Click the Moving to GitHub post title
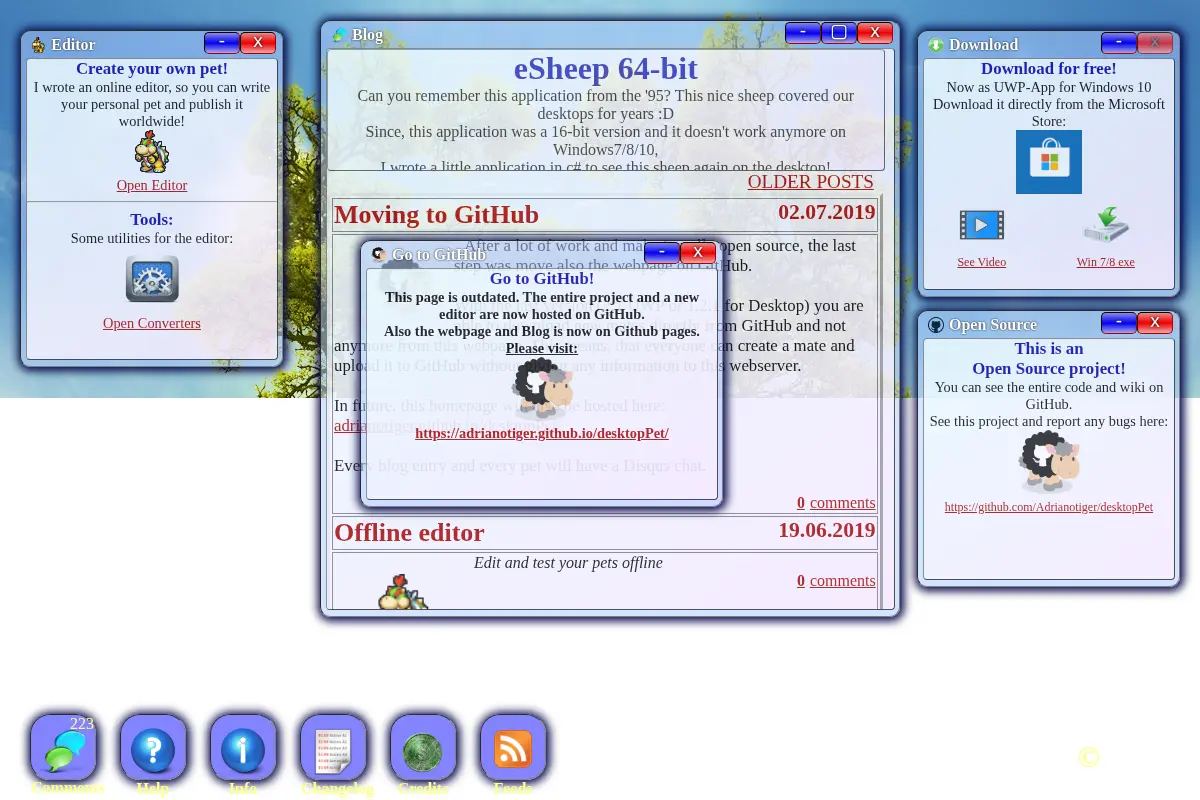 436,215
